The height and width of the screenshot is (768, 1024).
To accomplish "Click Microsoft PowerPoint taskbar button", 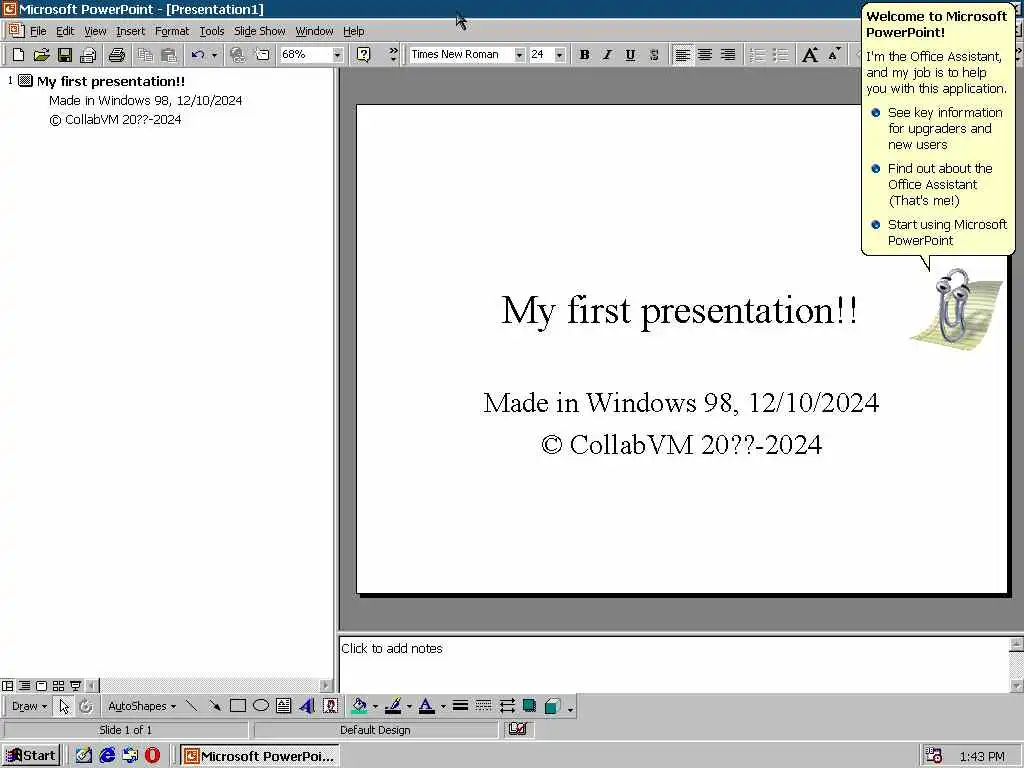I will pos(259,756).
